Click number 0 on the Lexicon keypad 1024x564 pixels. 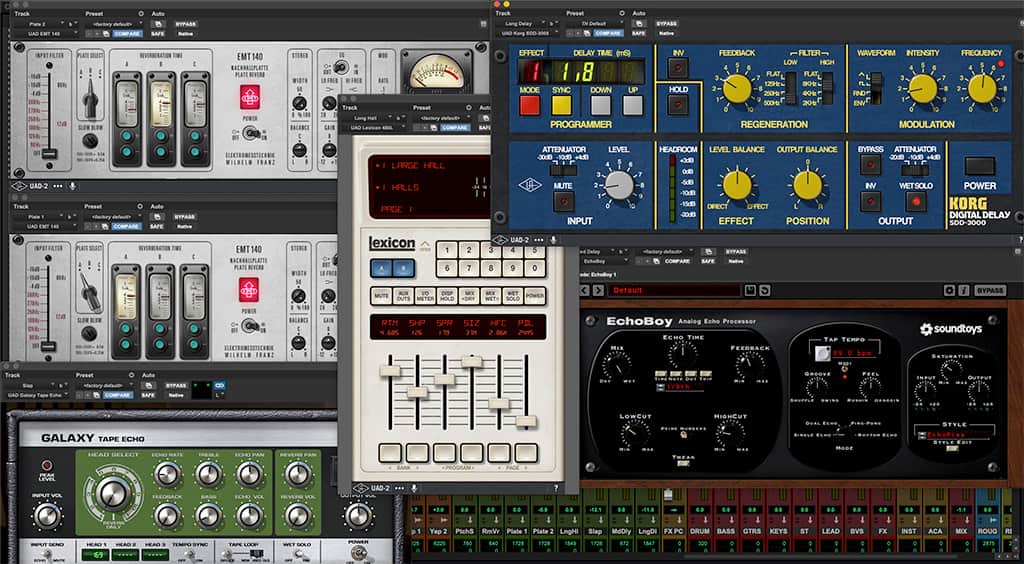[x=535, y=268]
